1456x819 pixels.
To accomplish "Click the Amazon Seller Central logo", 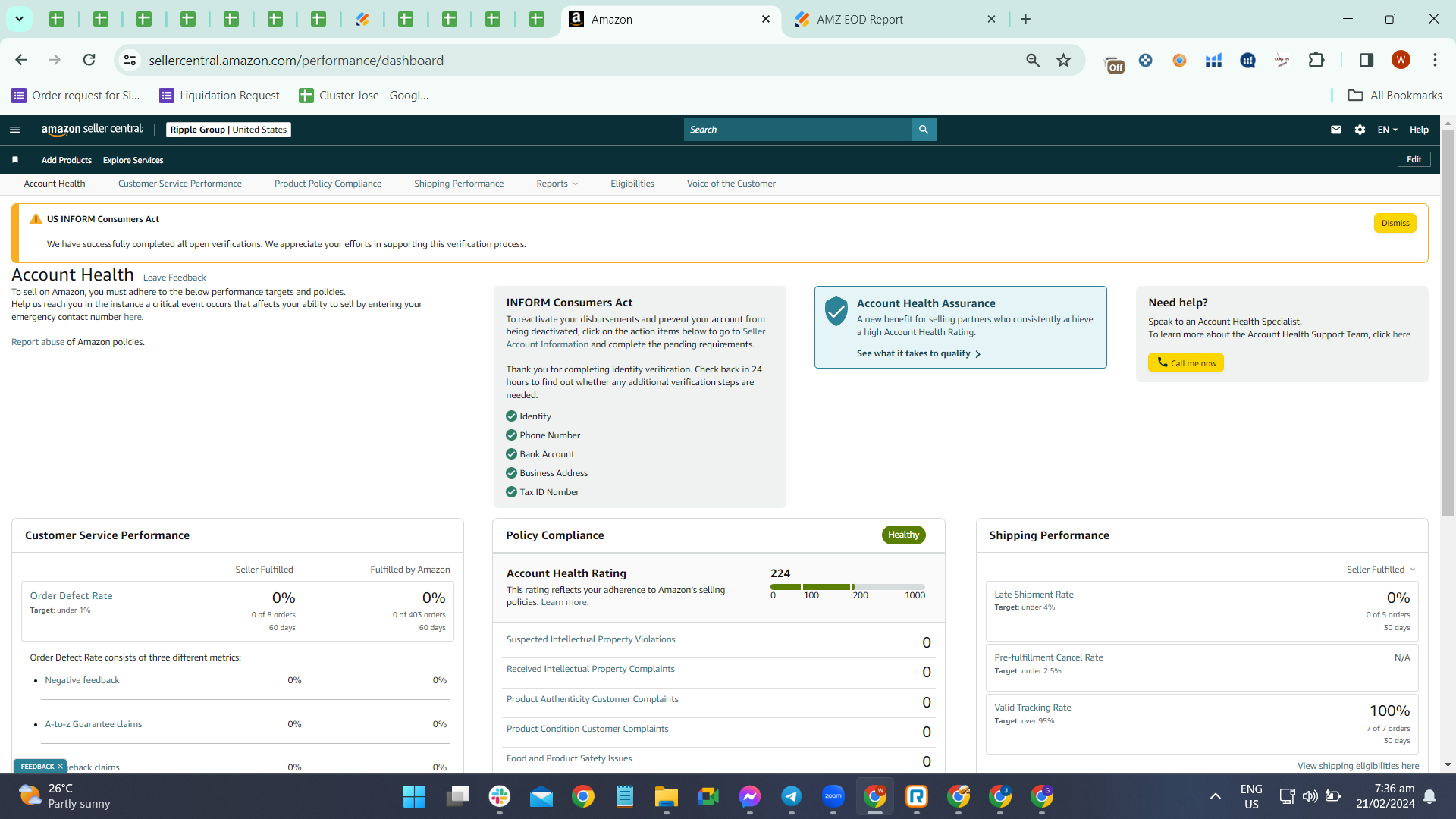I will (92, 130).
